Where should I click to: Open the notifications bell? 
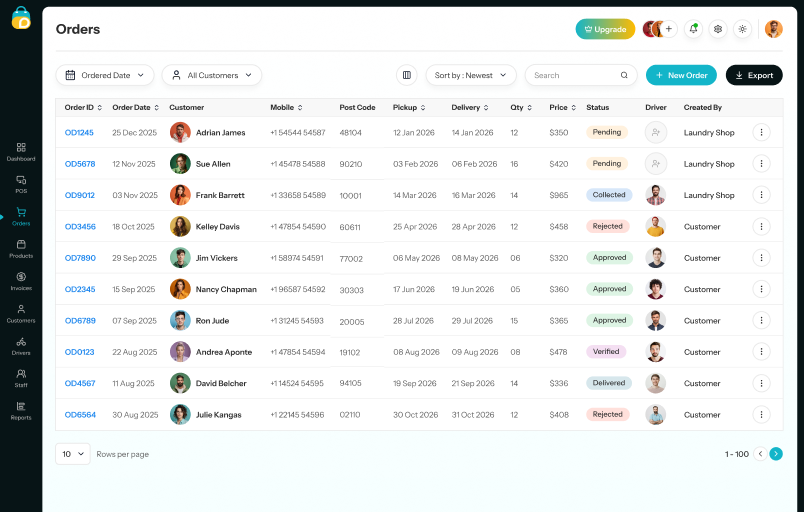[x=693, y=29]
